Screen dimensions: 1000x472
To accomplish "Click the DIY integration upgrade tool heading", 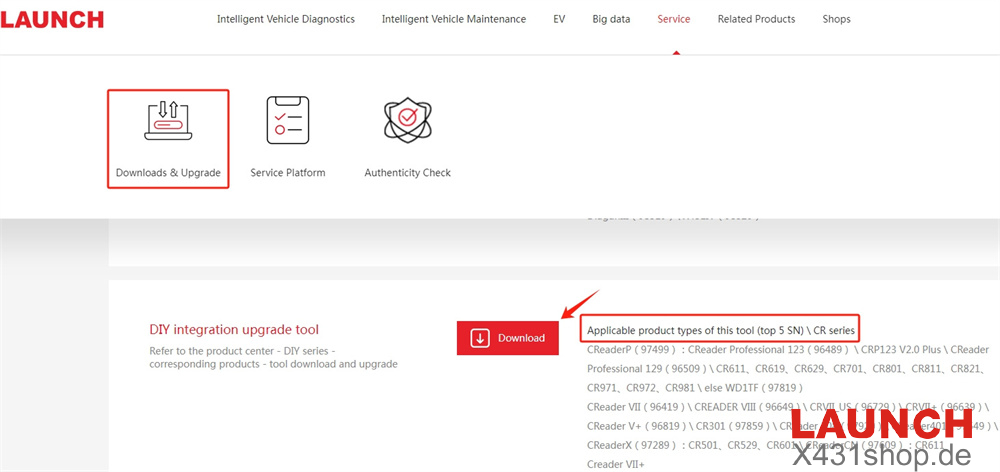I will pos(234,329).
